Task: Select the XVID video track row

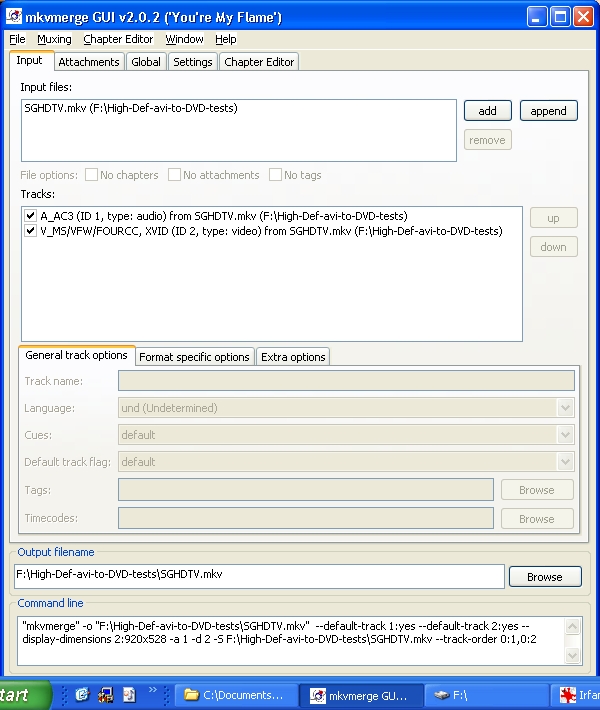Action: tap(271, 231)
